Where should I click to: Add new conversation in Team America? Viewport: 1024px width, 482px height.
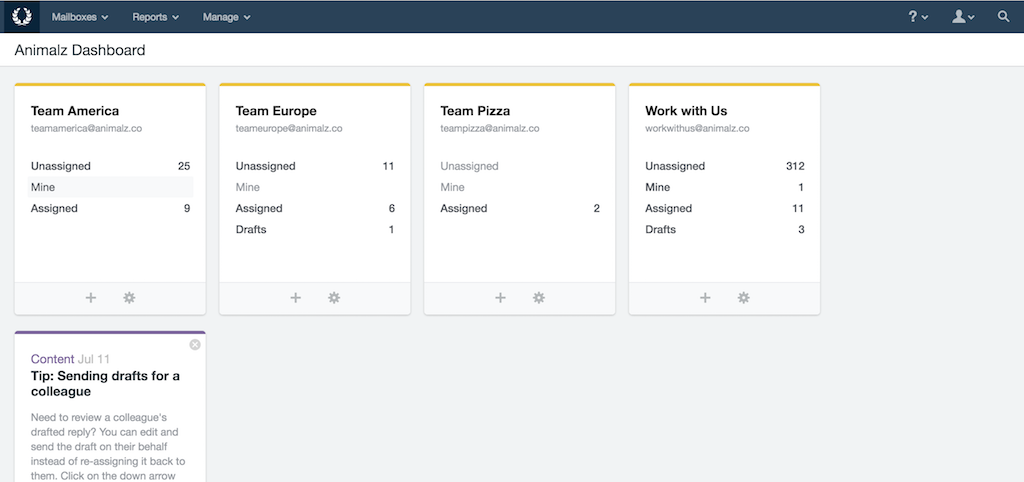pos(91,298)
